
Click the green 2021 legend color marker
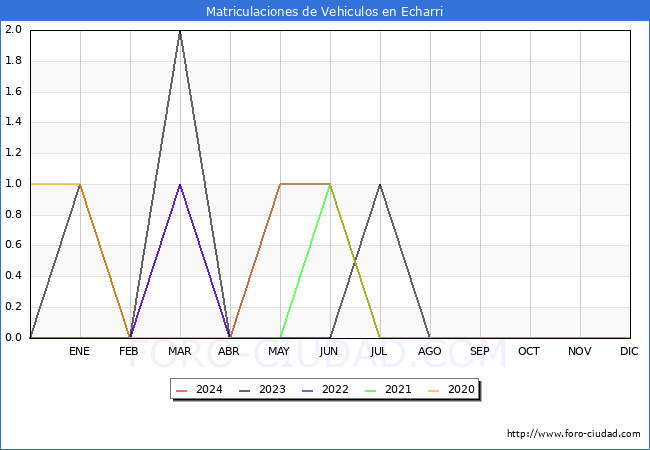coord(371,391)
